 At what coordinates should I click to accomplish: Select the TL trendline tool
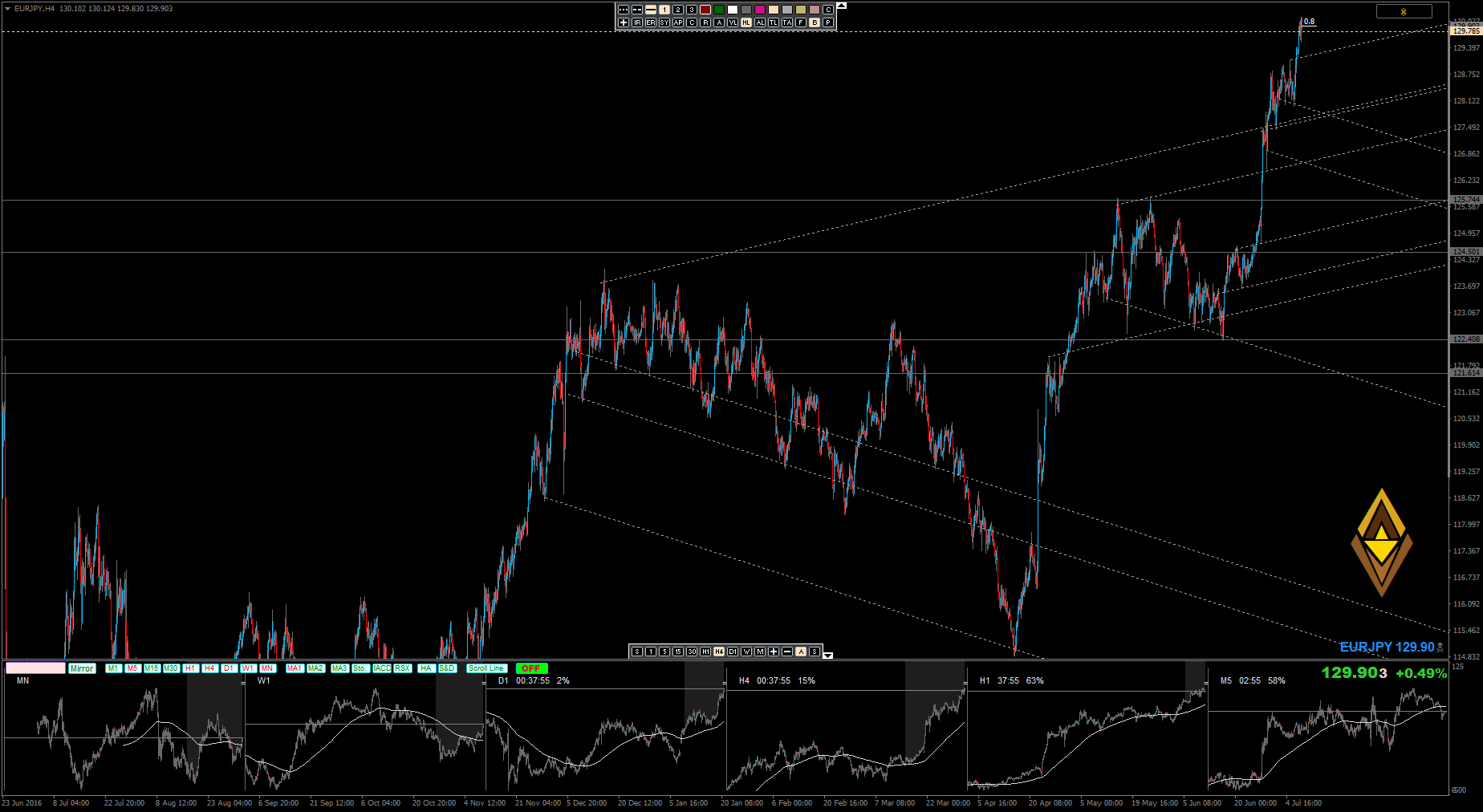tap(774, 22)
